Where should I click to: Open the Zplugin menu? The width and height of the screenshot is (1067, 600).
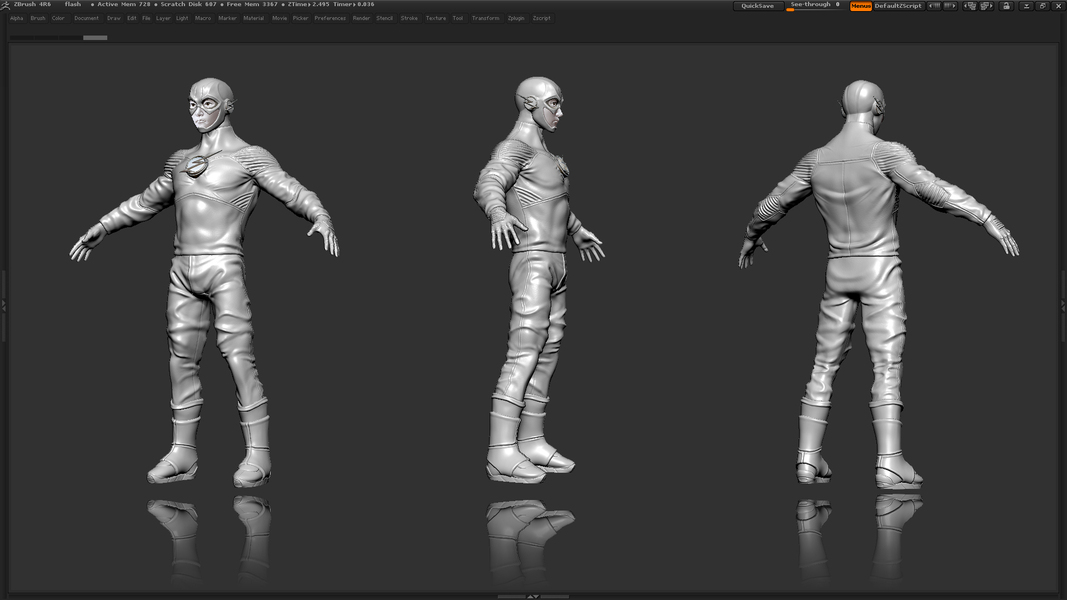(x=516, y=18)
